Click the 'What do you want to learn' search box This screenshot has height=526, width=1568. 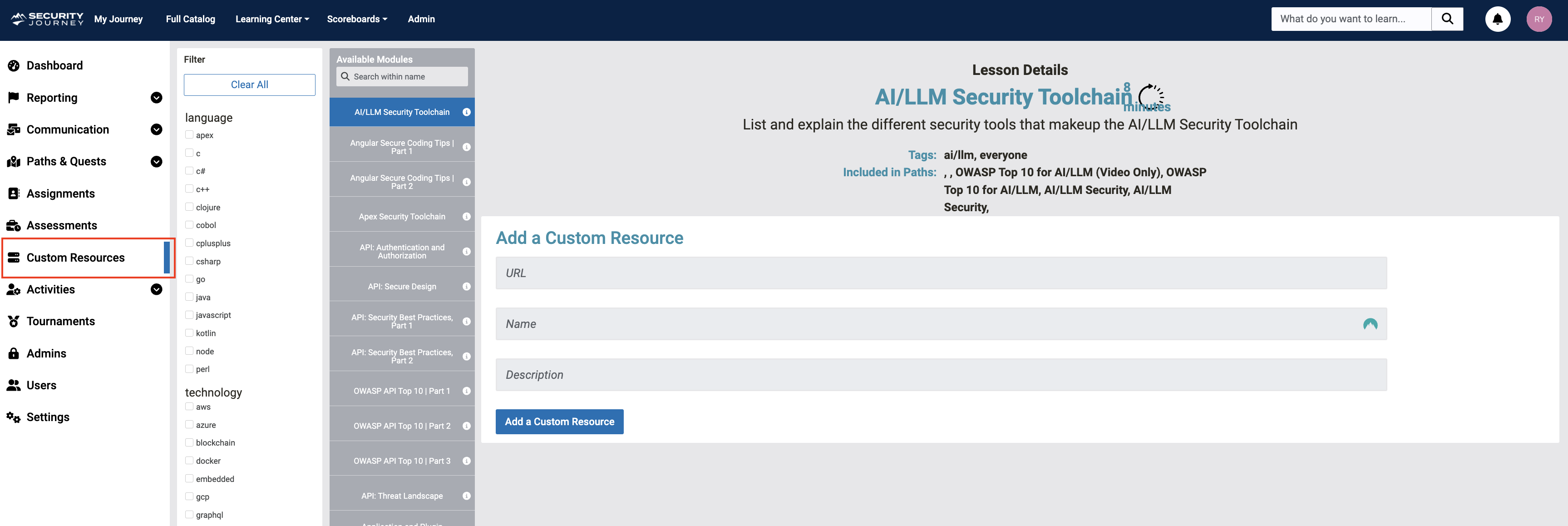[1351, 19]
